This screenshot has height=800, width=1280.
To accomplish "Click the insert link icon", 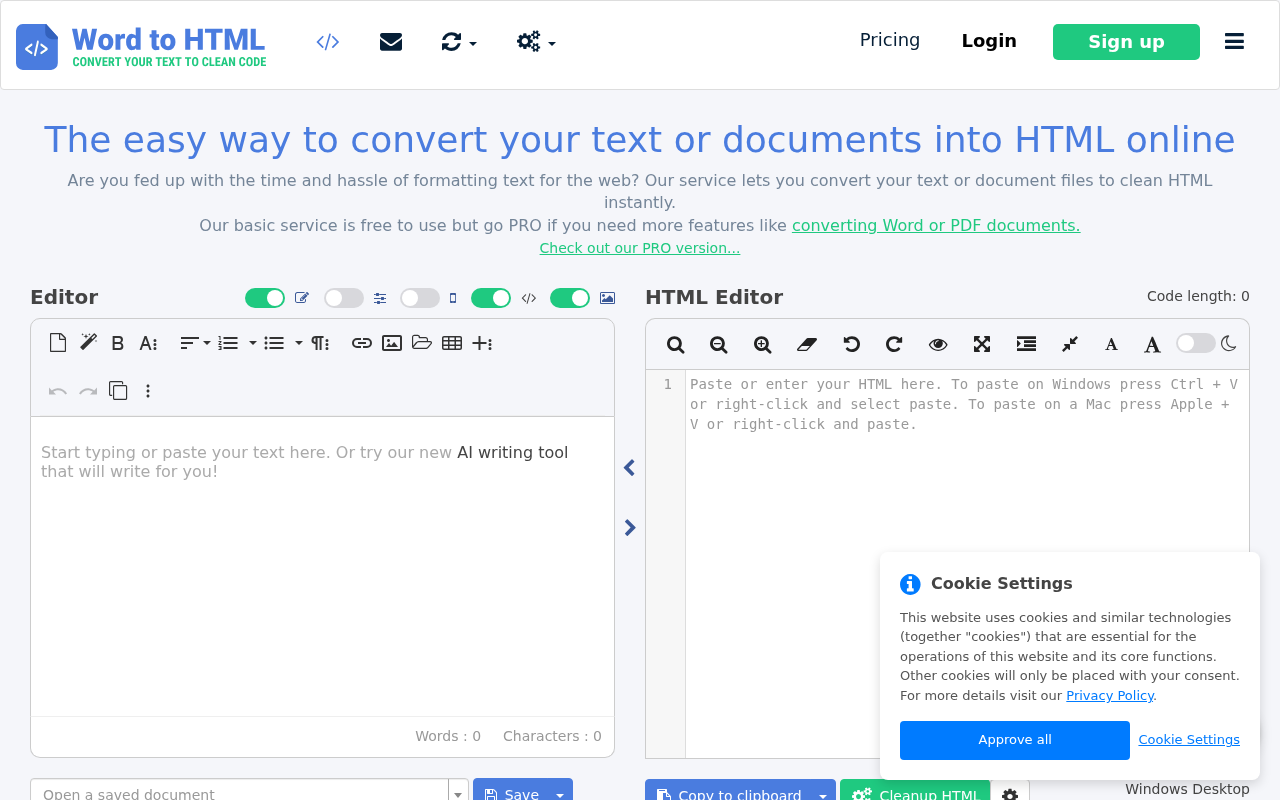I will (x=362, y=343).
